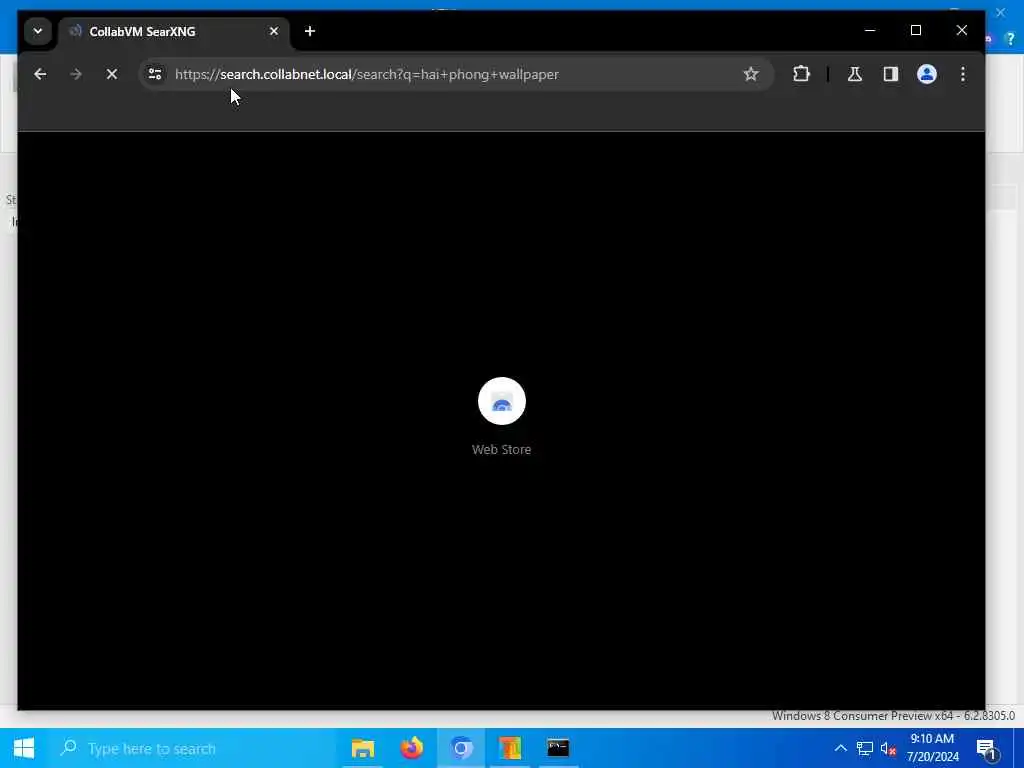Bookmark this page with the star icon
1024x768 pixels.
pos(751,74)
